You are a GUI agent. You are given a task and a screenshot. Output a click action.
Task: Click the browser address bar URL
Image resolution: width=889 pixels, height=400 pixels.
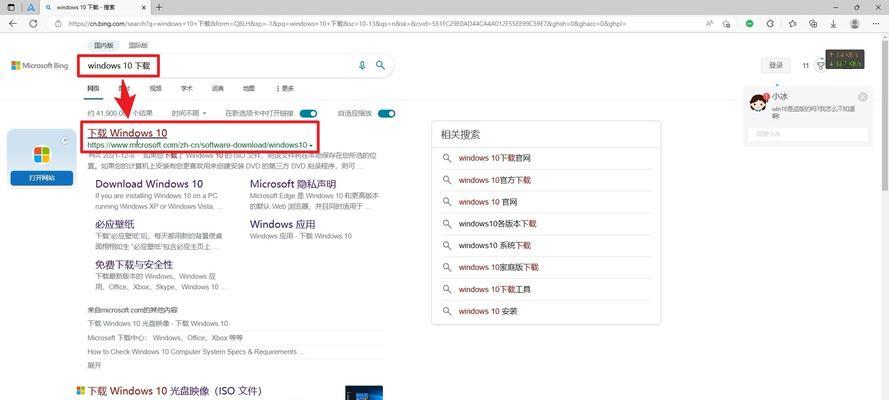coord(347,24)
